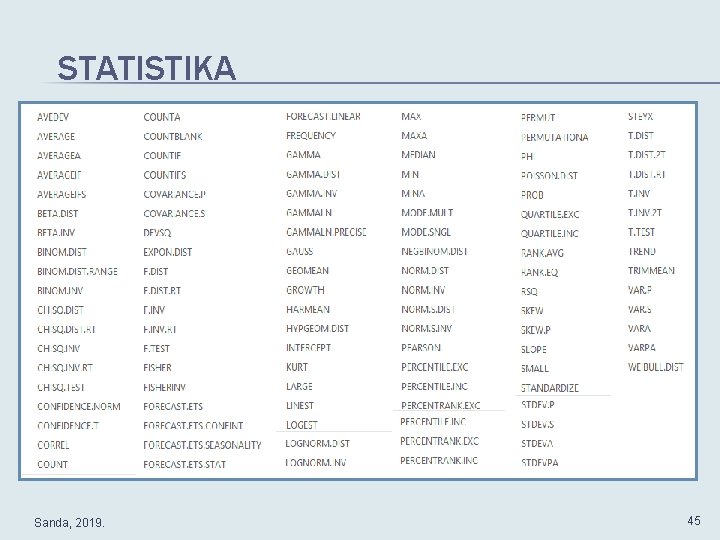Select the GAUSS function
The width and height of the screenshot is (720, 540).
[299, 251]
